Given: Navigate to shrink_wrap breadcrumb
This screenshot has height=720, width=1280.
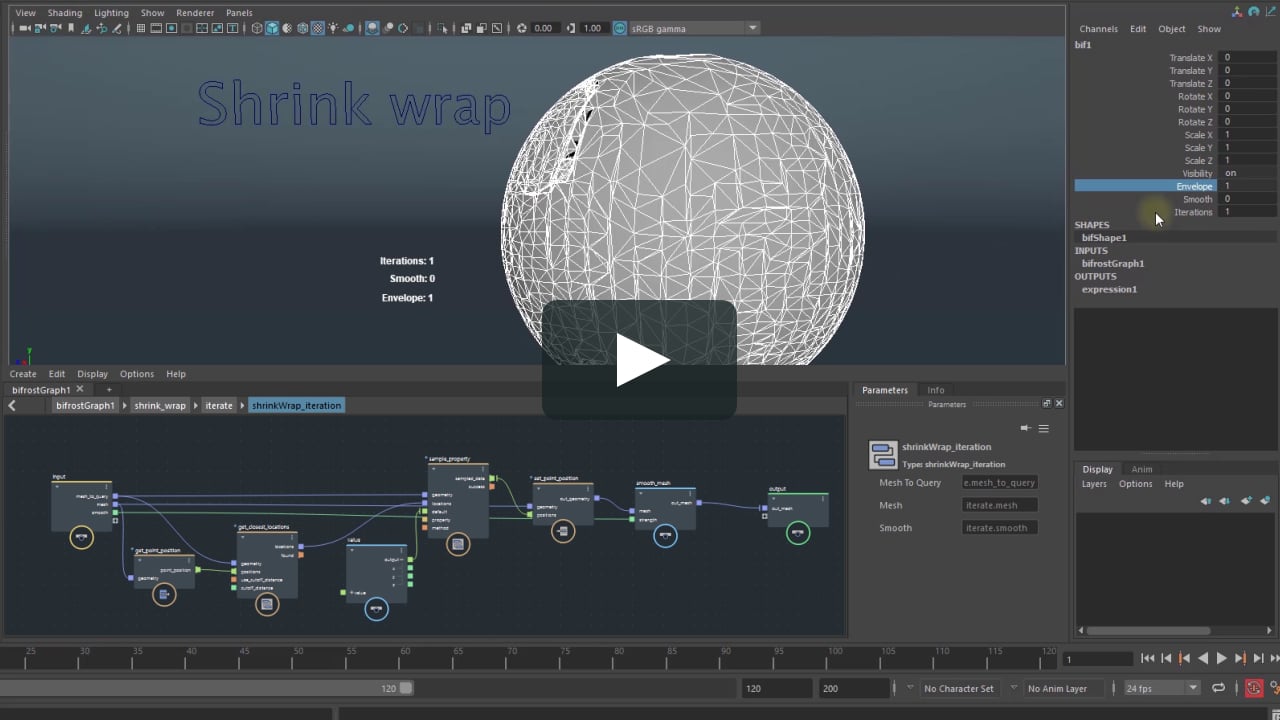Looking at the screenshot, I should pyautogui.click(x=160, y=405).
